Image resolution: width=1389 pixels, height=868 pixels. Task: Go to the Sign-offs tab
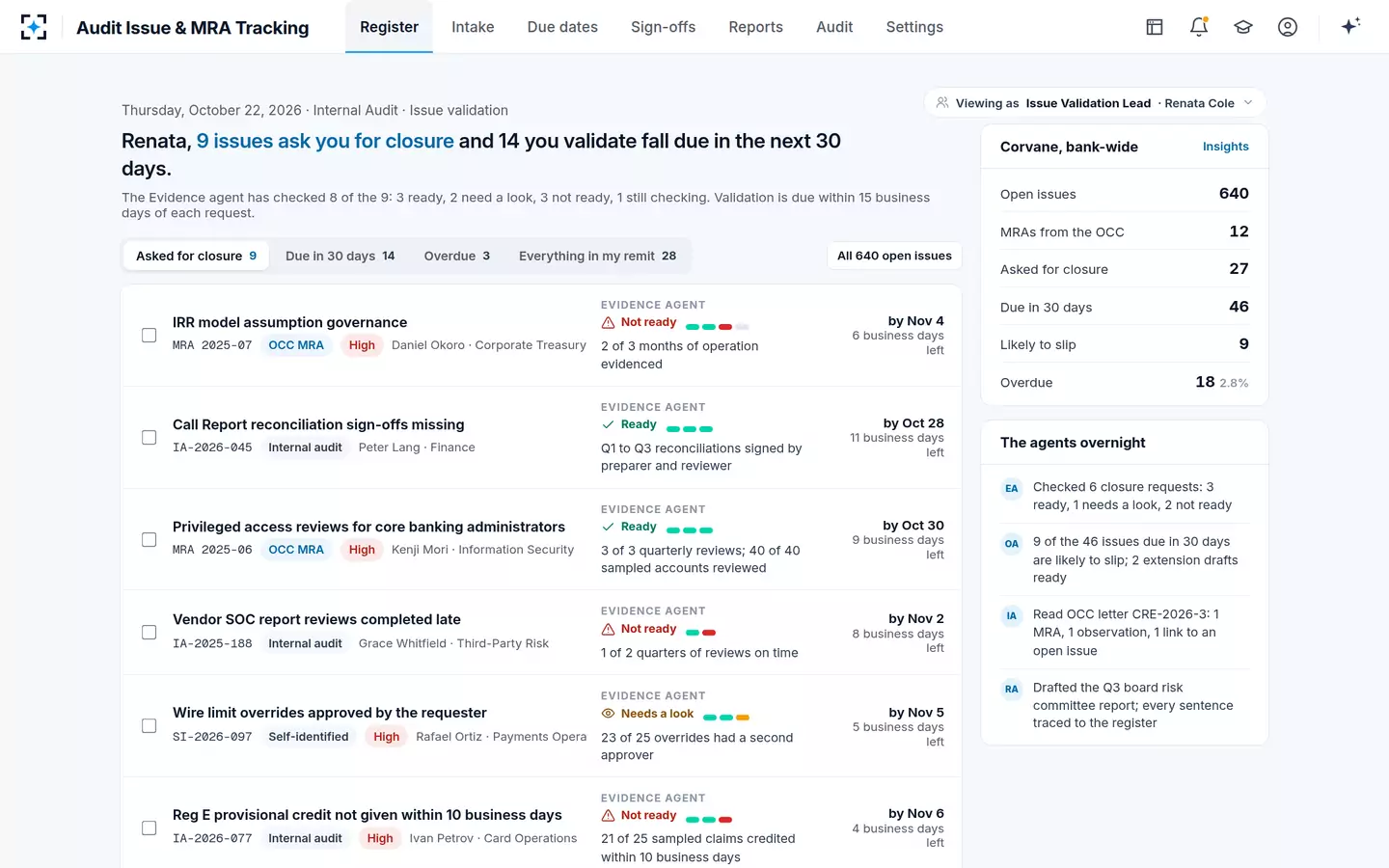(663, 27)
